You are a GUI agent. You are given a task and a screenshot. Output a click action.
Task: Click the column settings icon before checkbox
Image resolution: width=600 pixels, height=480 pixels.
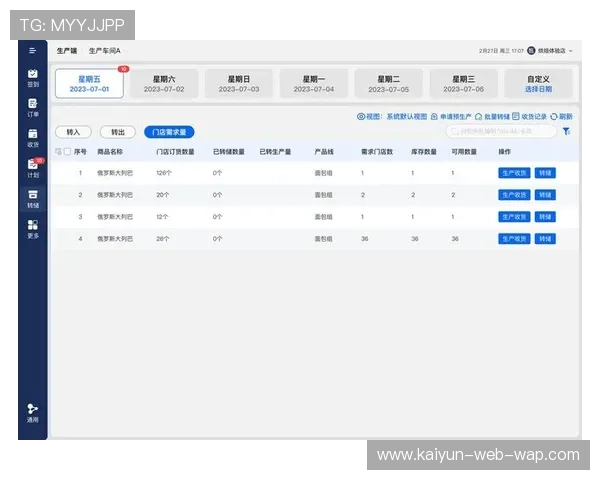58,152
